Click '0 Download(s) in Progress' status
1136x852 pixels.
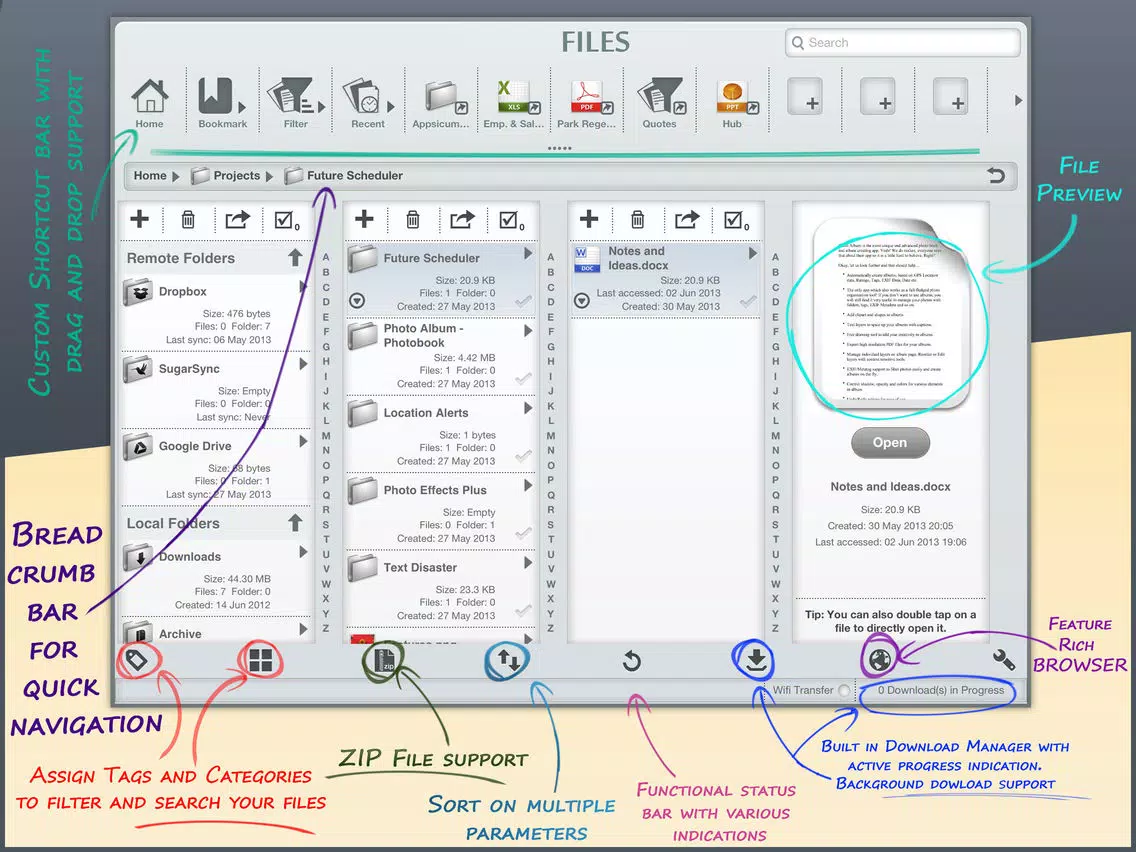[940, 690]
